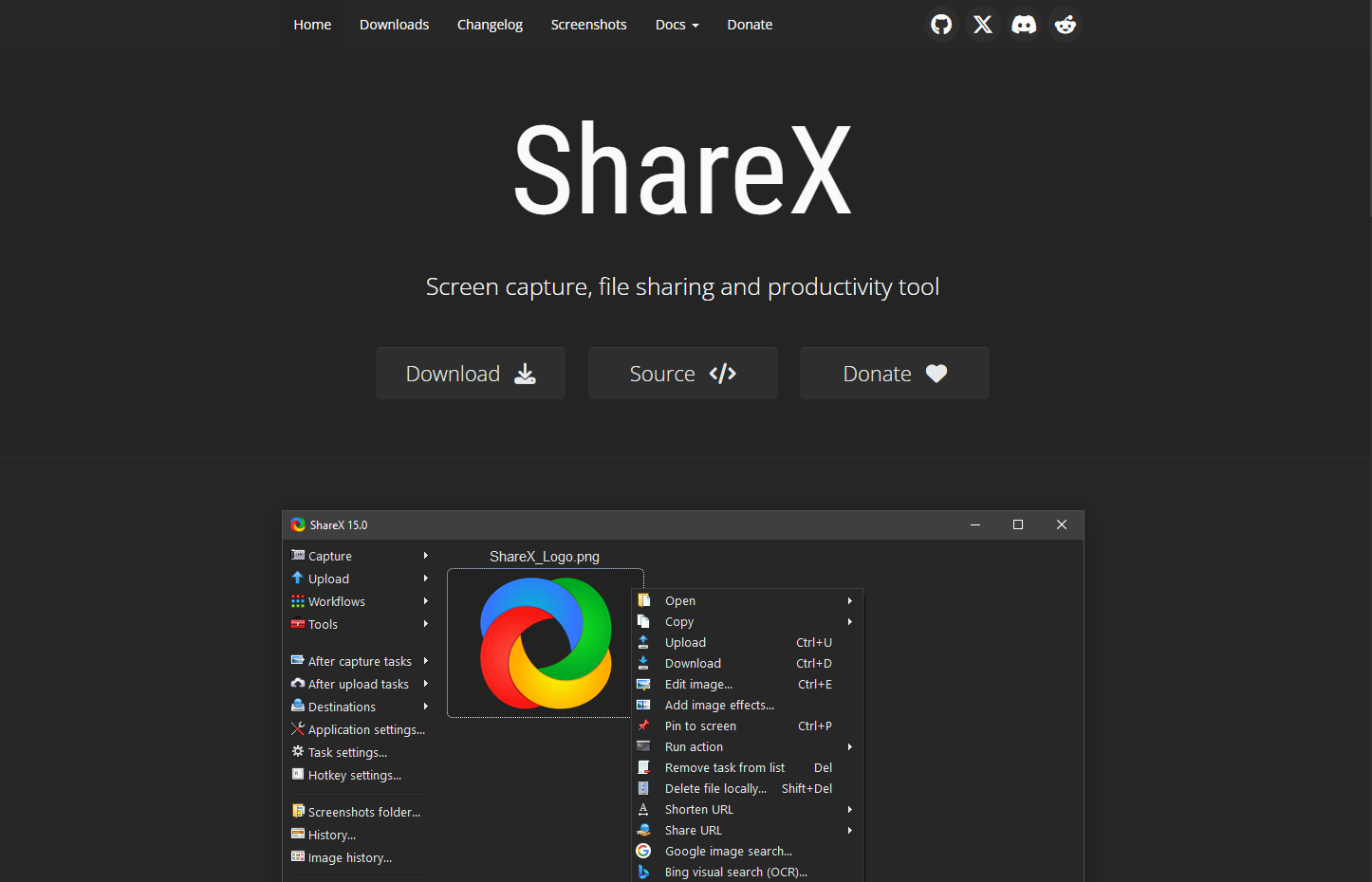This screenshot has height=882, width=1372.
Task: Expand the Share URL submenu arrow
Action: coord(850,831)
